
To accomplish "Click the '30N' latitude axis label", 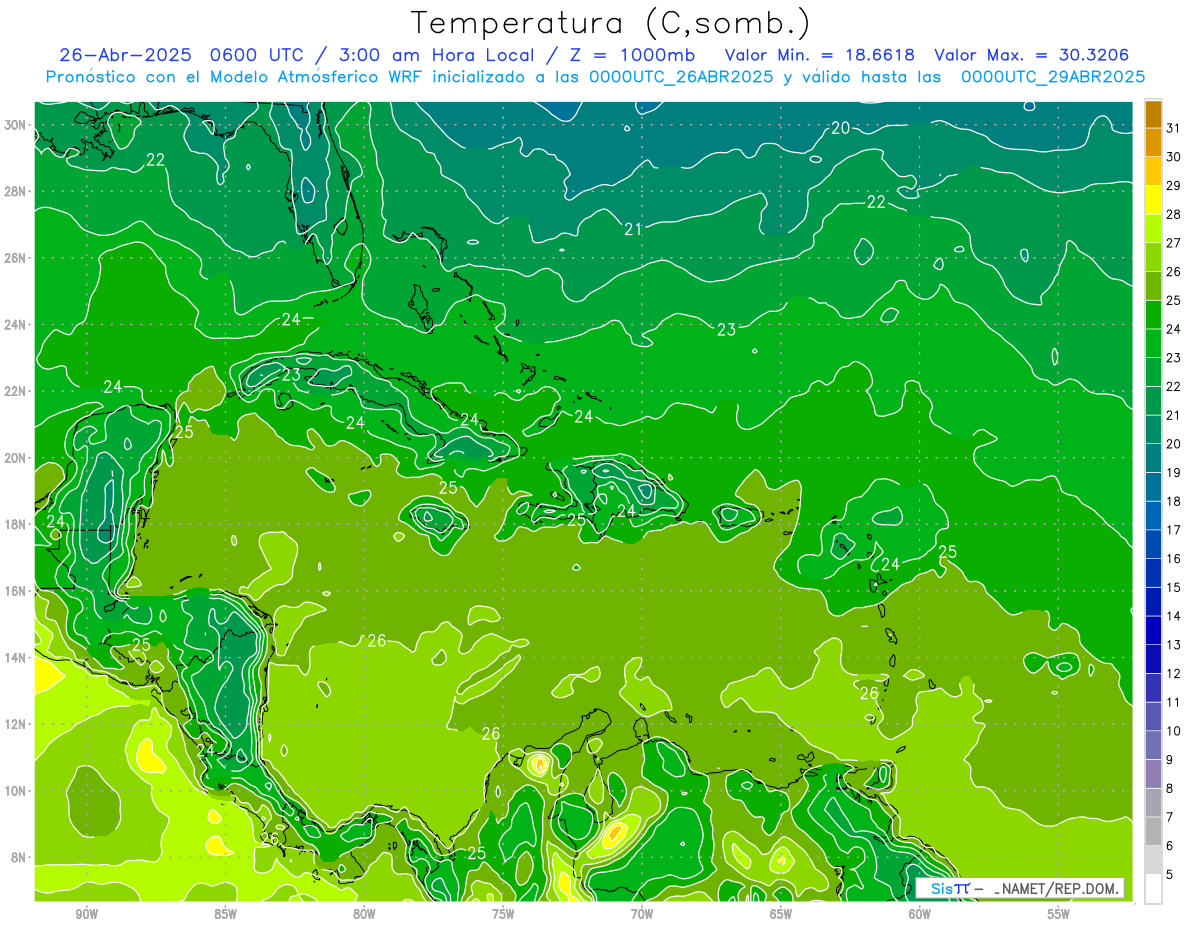I will [15, 125].
